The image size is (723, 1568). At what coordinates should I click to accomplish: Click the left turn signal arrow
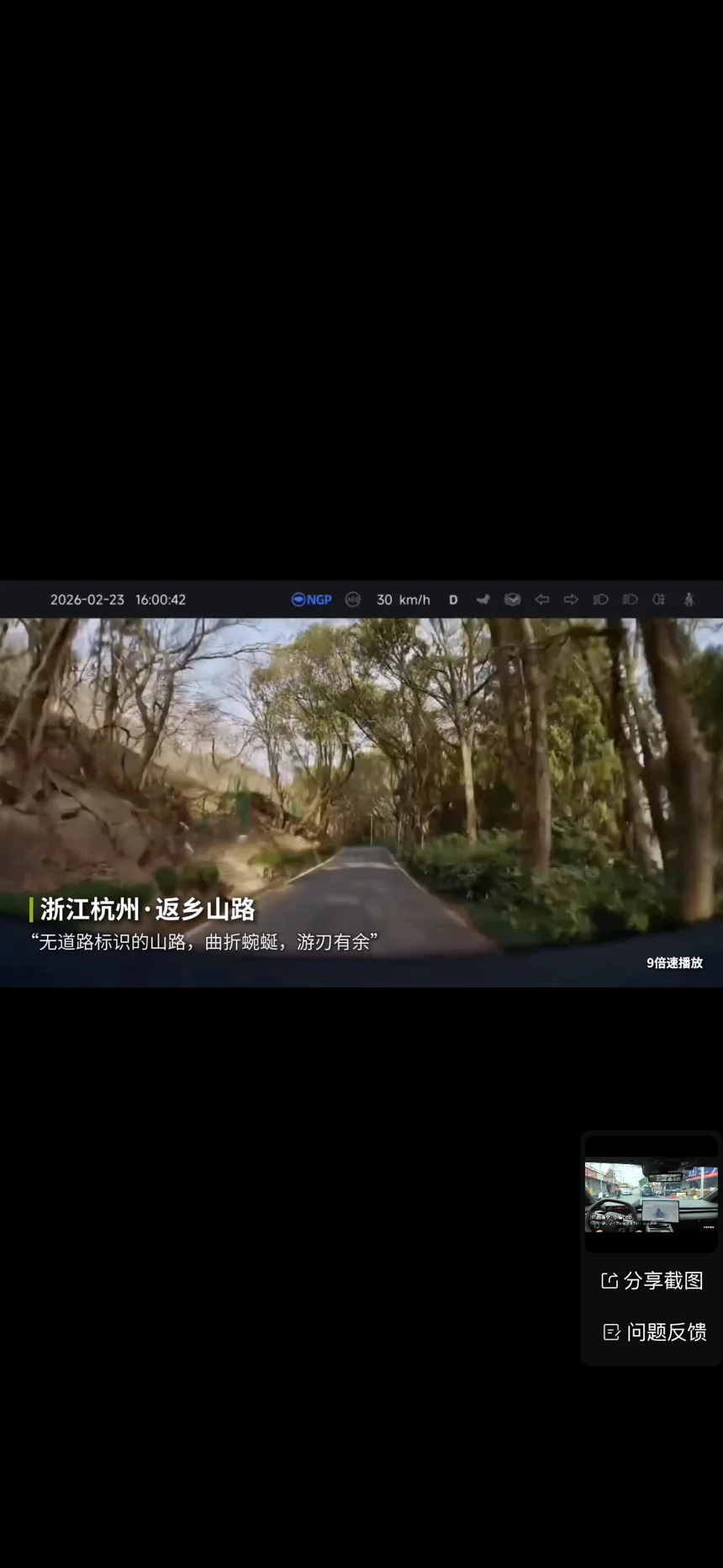542,600
